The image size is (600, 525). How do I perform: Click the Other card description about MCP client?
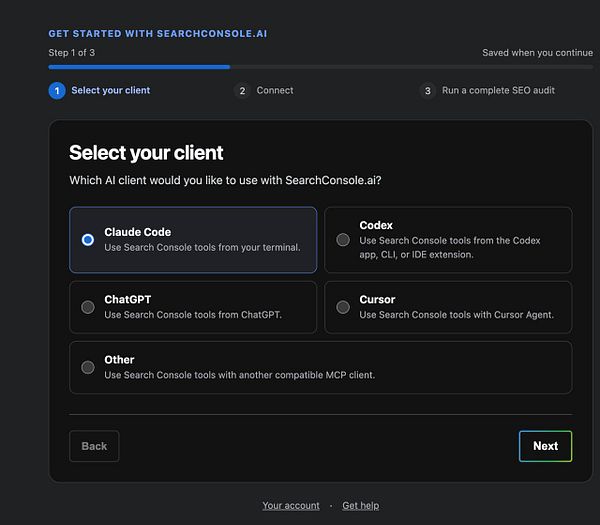(x=240, y=375)
